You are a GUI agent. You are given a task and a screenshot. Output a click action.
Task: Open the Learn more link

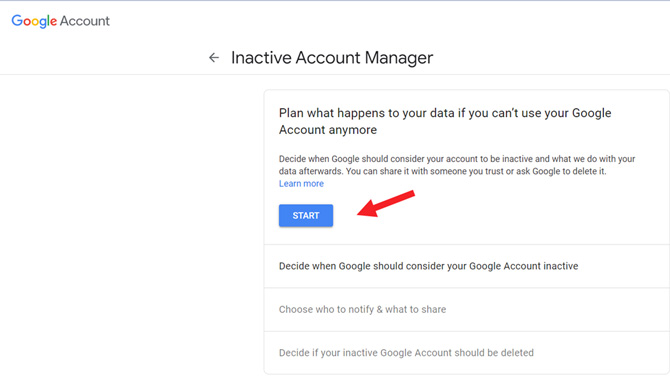click(x=301, y=184)
